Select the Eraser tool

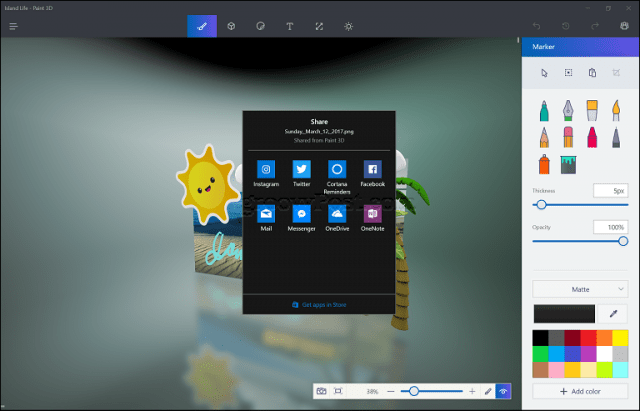coord(568,137)
